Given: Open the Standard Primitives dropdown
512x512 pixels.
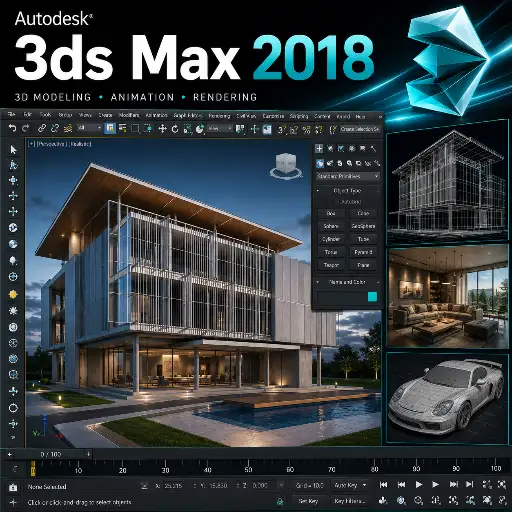Looking at the screenshot, I should [x=348, y=176].
